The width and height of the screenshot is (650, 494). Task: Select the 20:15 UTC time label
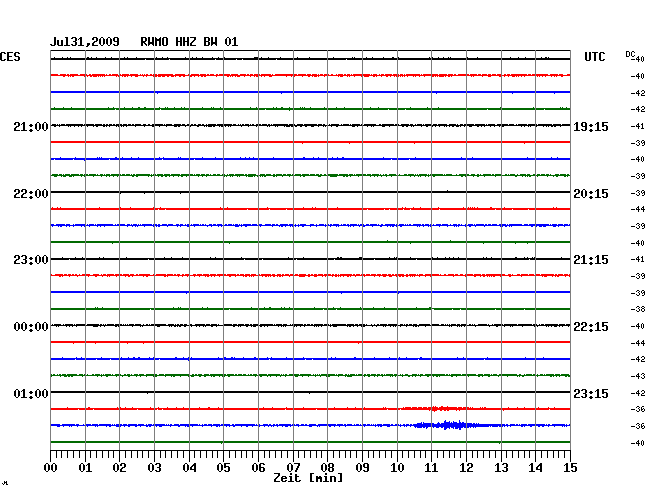(591, 194)
